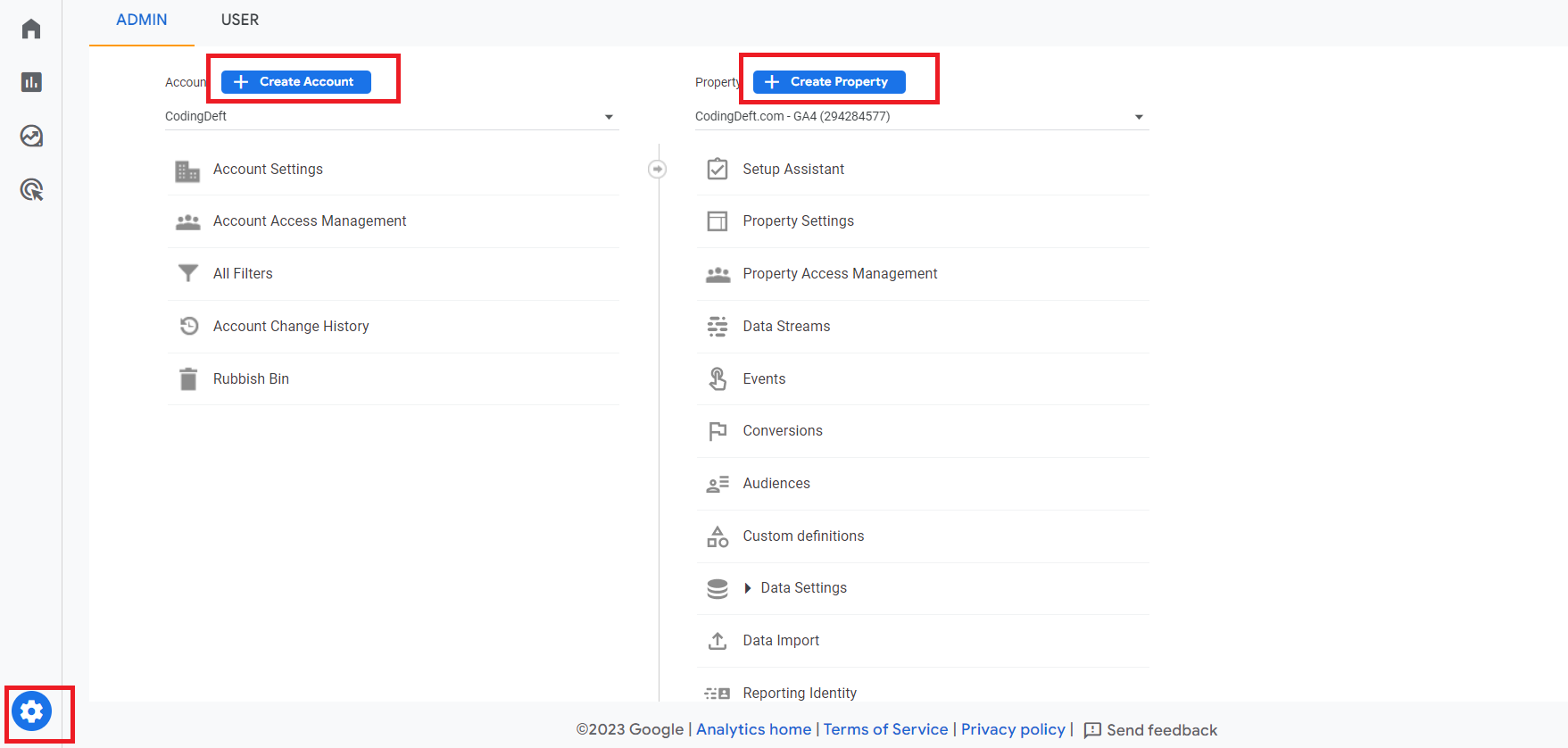Screen dimensions: 1568x748
Task: Click the Property Settings layout icon
Action: 718,220
